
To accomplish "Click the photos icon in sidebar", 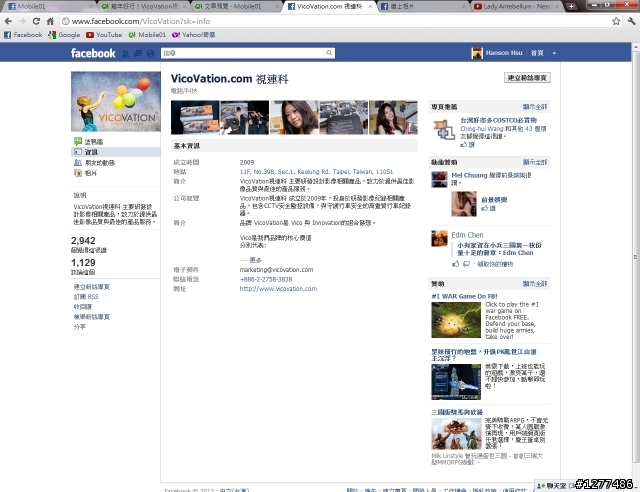I will (78, 173).
